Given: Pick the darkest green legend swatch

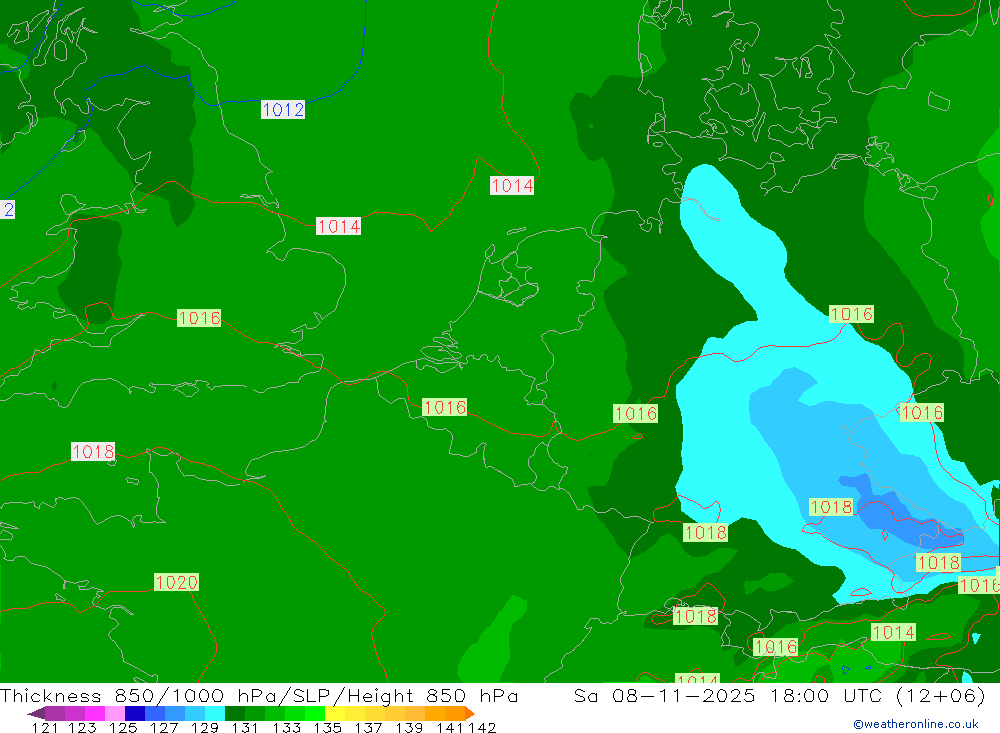Looking at the screenshot, I should [235, 713].
